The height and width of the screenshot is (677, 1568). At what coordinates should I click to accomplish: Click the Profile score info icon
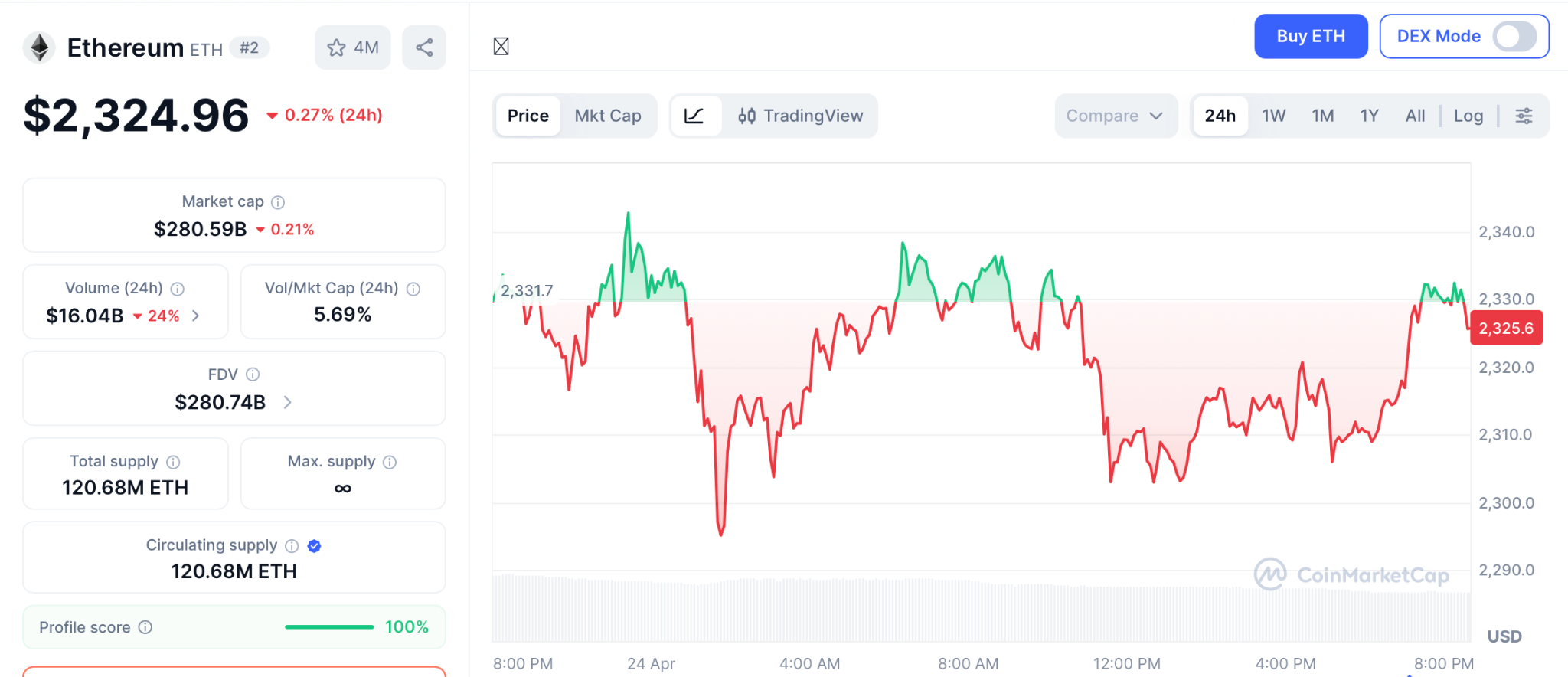[x=145, y=627]
